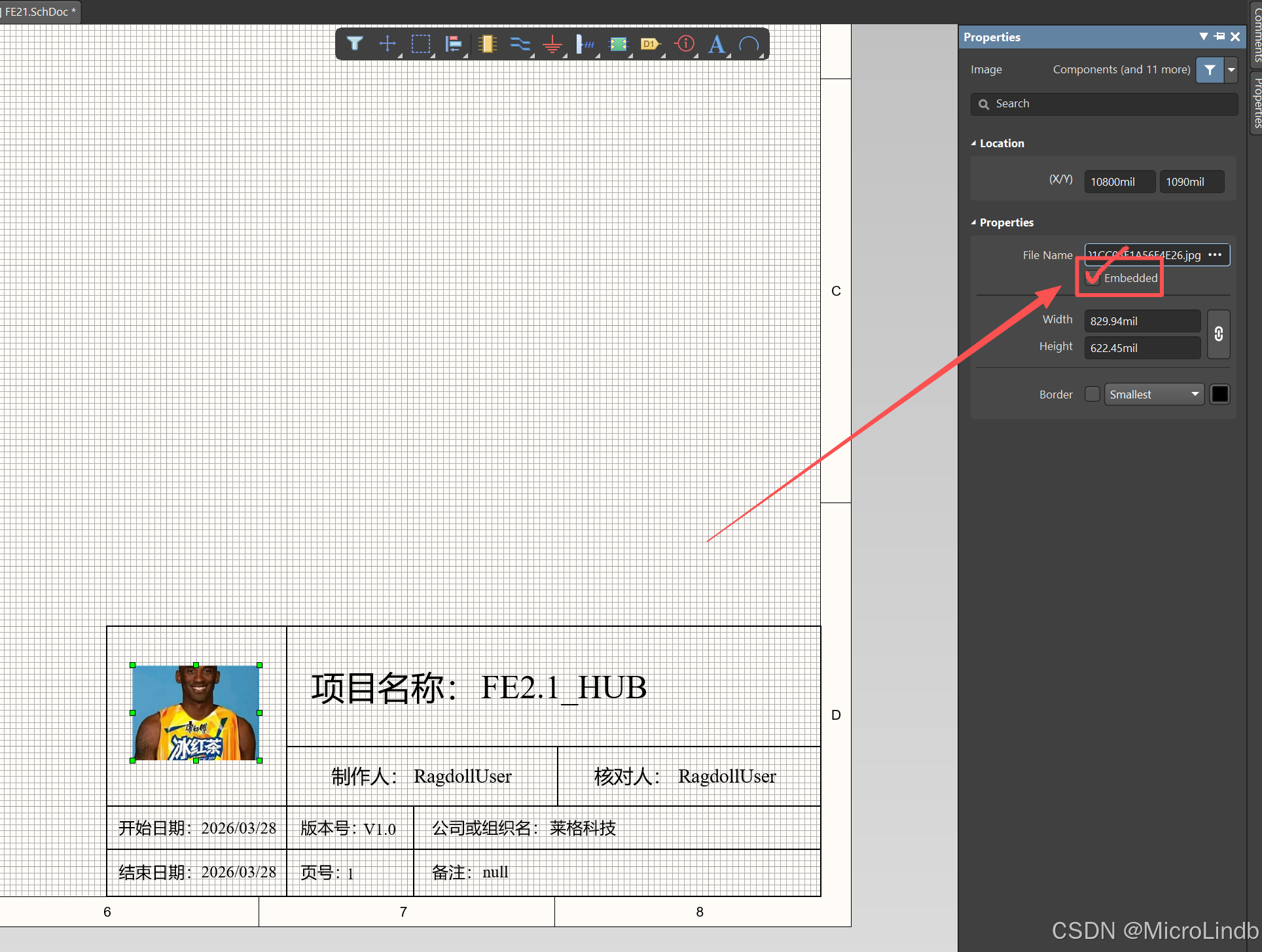Click the GND power port icon
The height and width of the screenshot is (952, 1262).
[552, 44]
